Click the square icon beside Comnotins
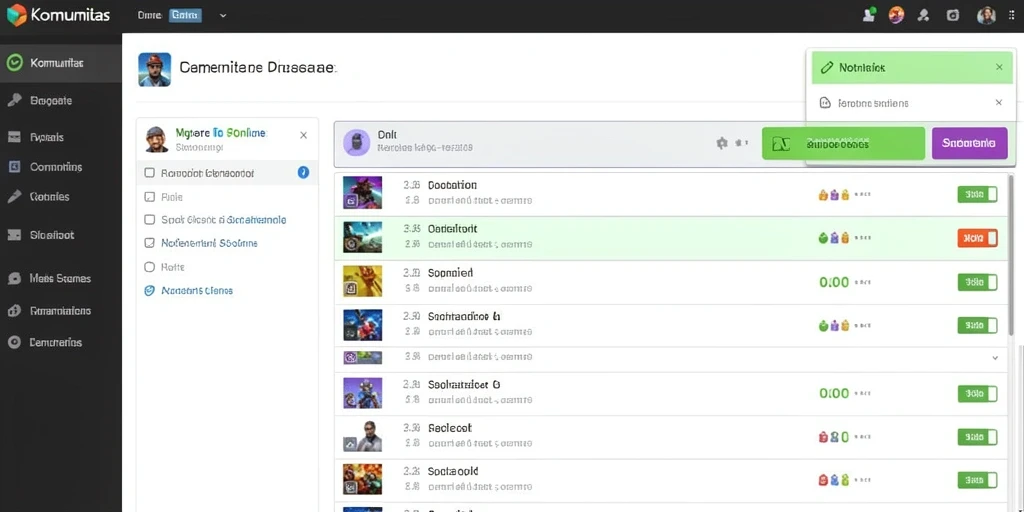 click(x=14, y=167)
